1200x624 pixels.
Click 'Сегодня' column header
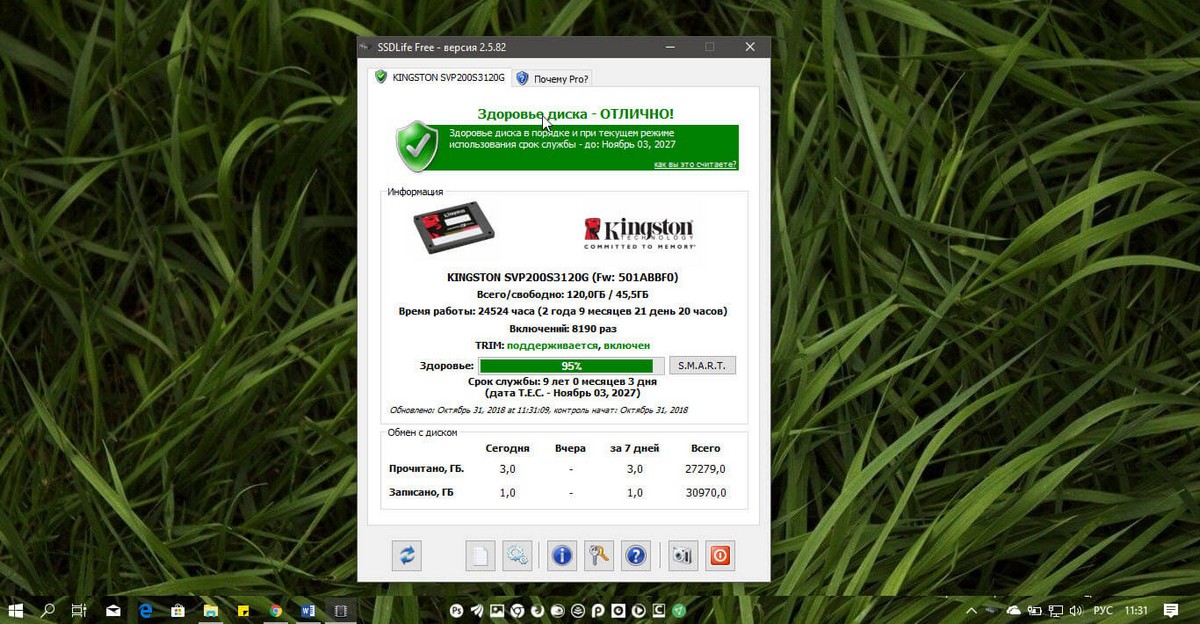point(507,448)
